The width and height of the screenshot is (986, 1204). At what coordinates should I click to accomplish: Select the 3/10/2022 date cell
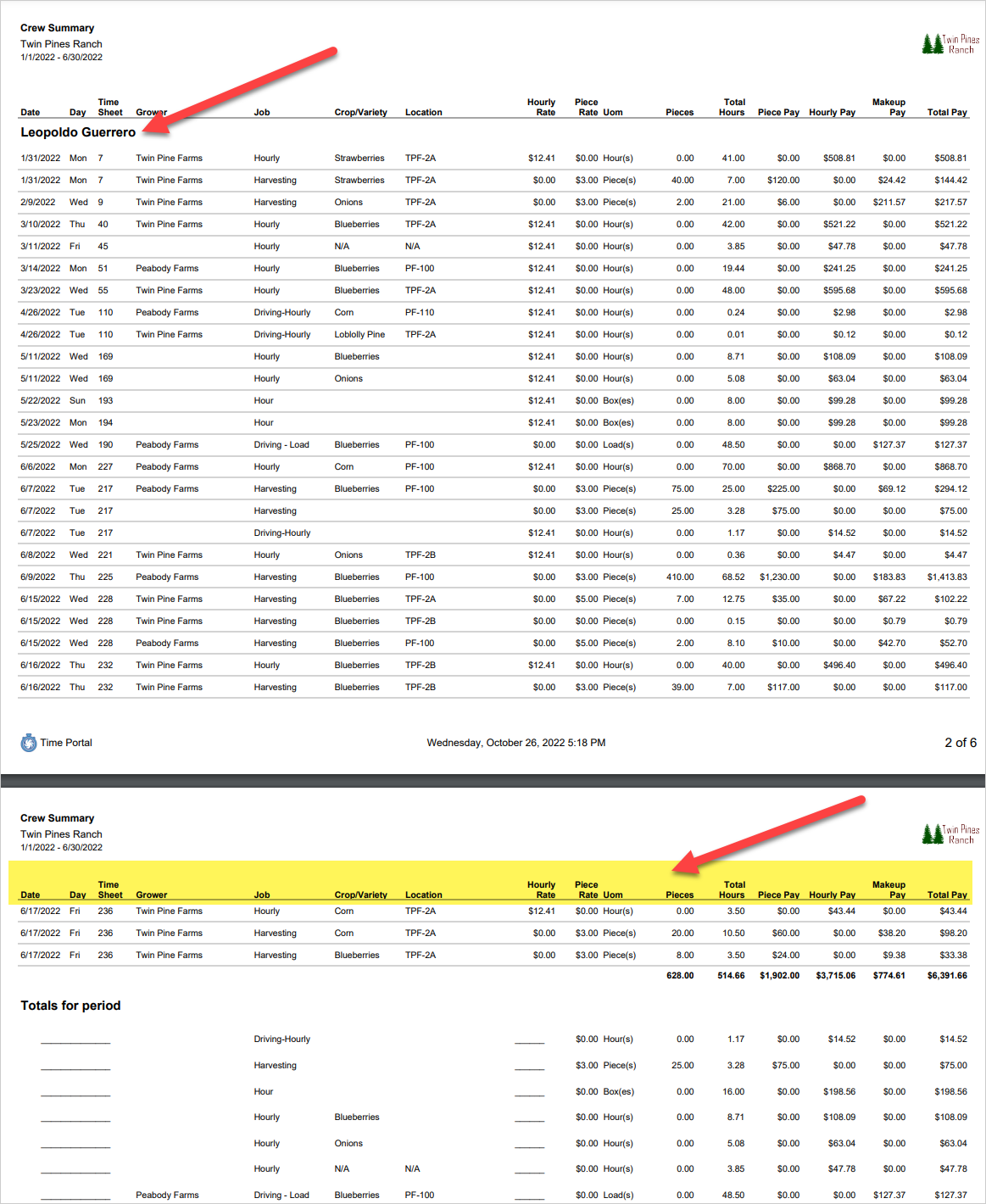41,225
